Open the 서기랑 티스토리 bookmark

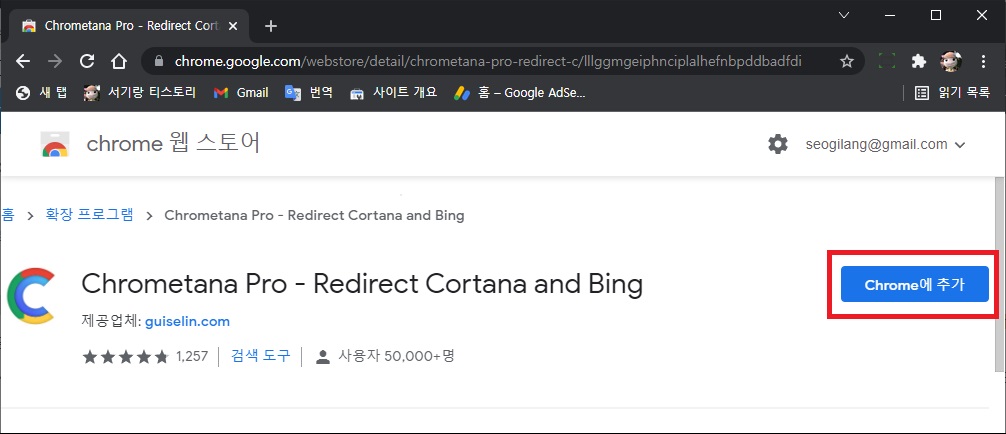click(x=140, y=93)
